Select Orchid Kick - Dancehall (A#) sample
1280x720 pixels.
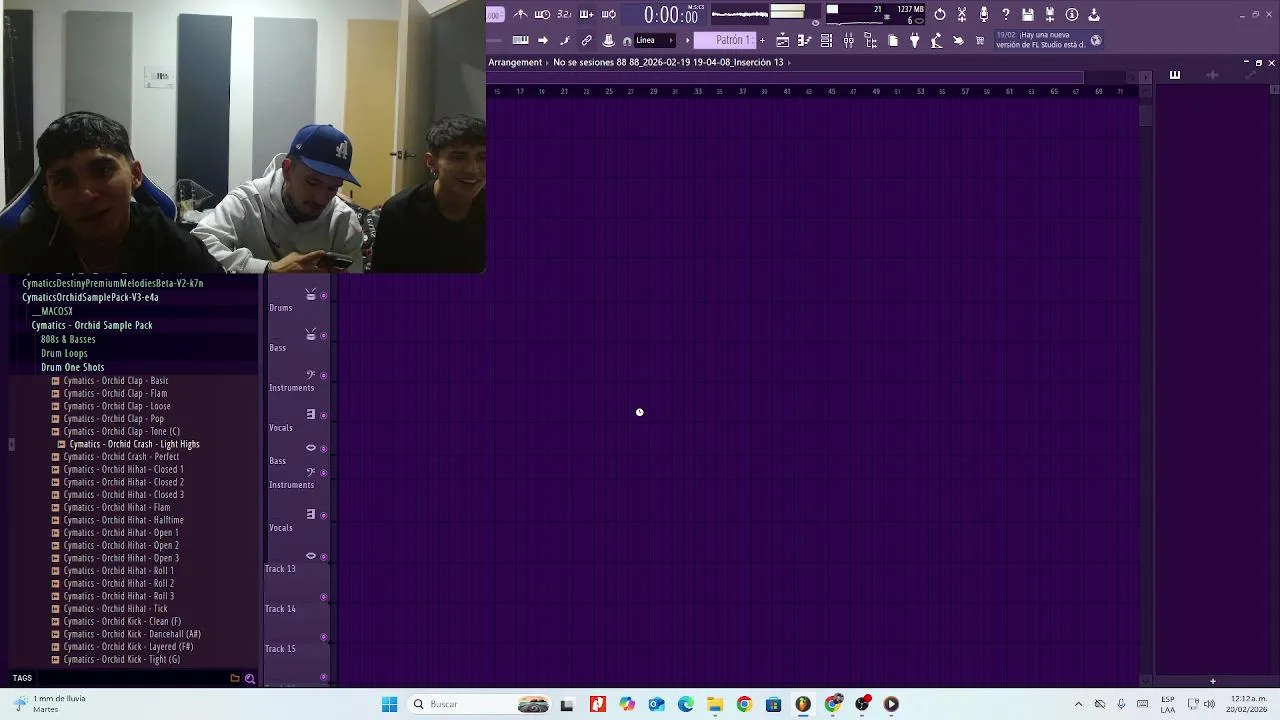[132, 634]
